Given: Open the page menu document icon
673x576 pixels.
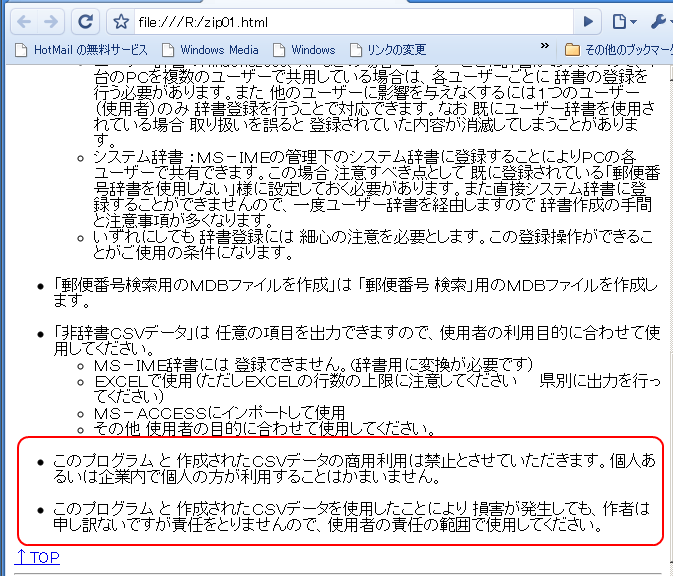Looking at the screenshot, I should coord(623,22).
